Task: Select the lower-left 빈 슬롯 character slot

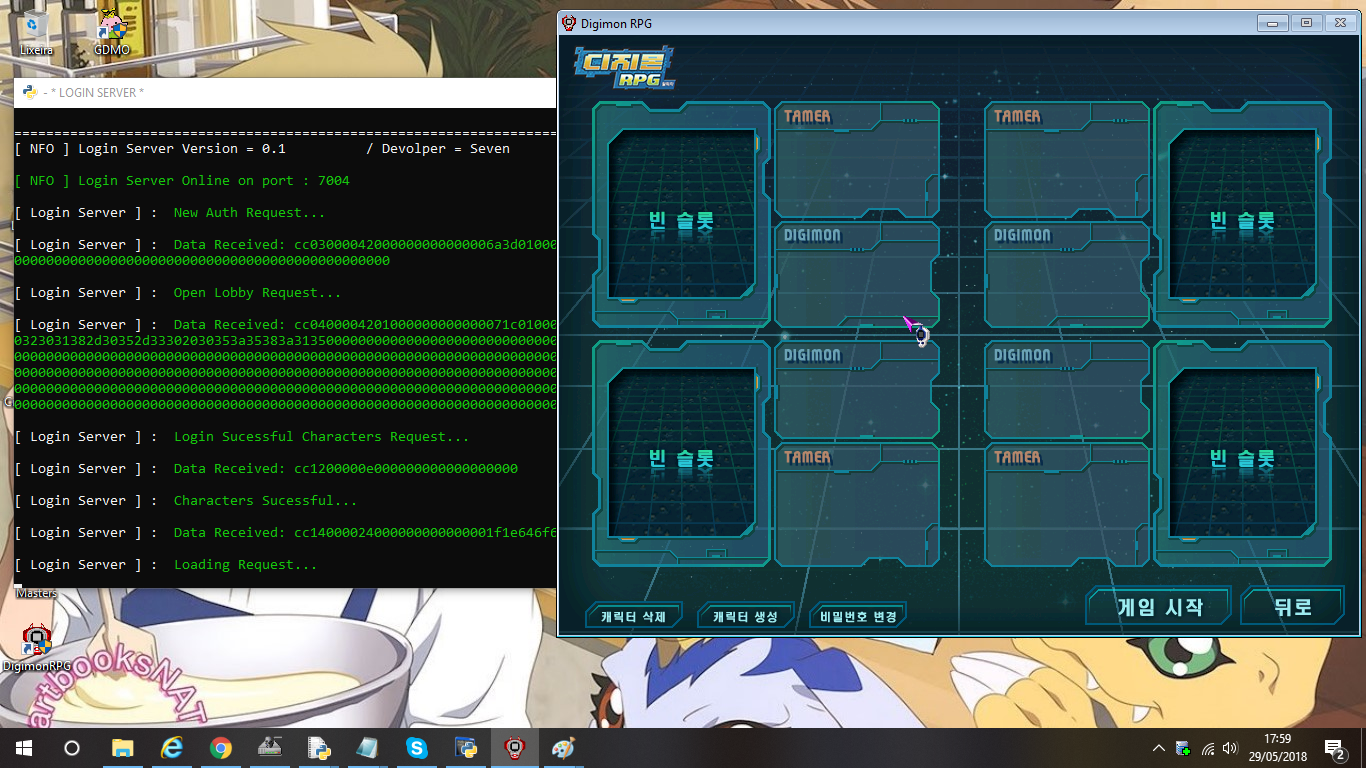Action: (x=681, y=454)
